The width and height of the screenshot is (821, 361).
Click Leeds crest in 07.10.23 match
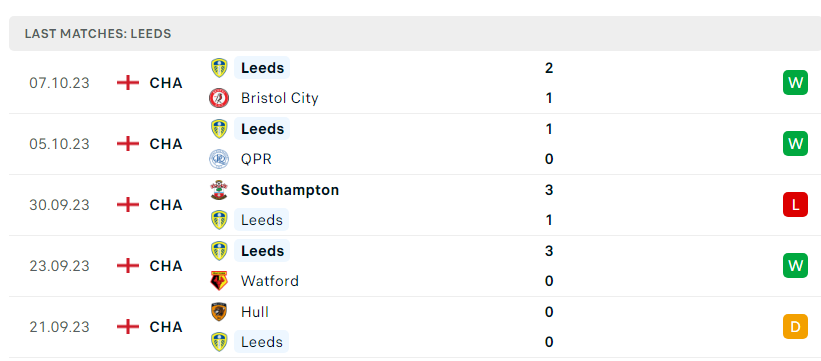[219, 68]
